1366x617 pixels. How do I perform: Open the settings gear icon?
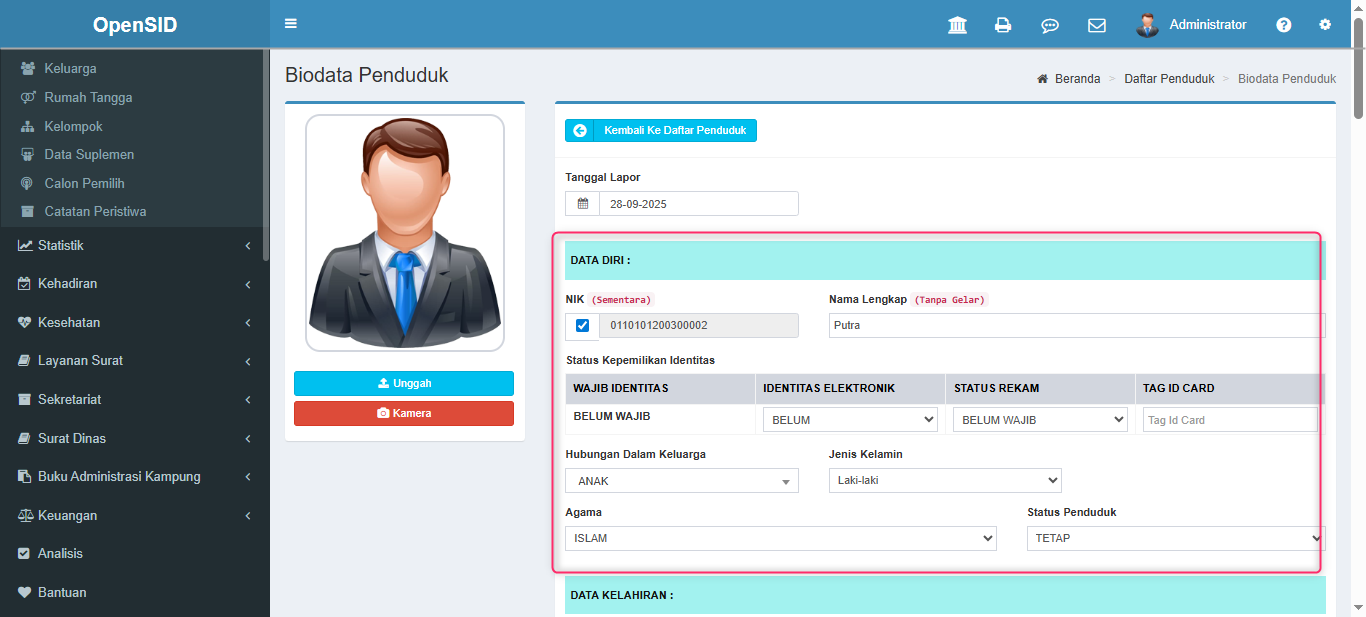pyautogui.click(x=1325, y=25)
